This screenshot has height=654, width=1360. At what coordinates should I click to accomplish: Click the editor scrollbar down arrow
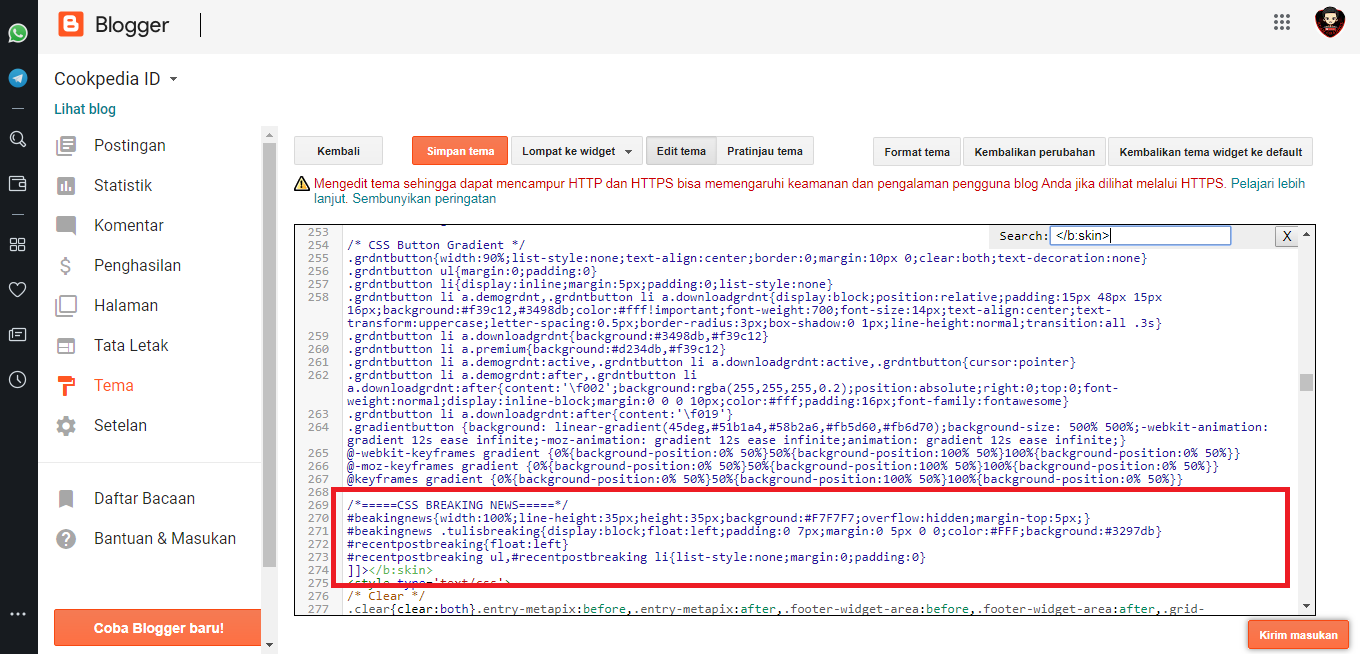1306,606
